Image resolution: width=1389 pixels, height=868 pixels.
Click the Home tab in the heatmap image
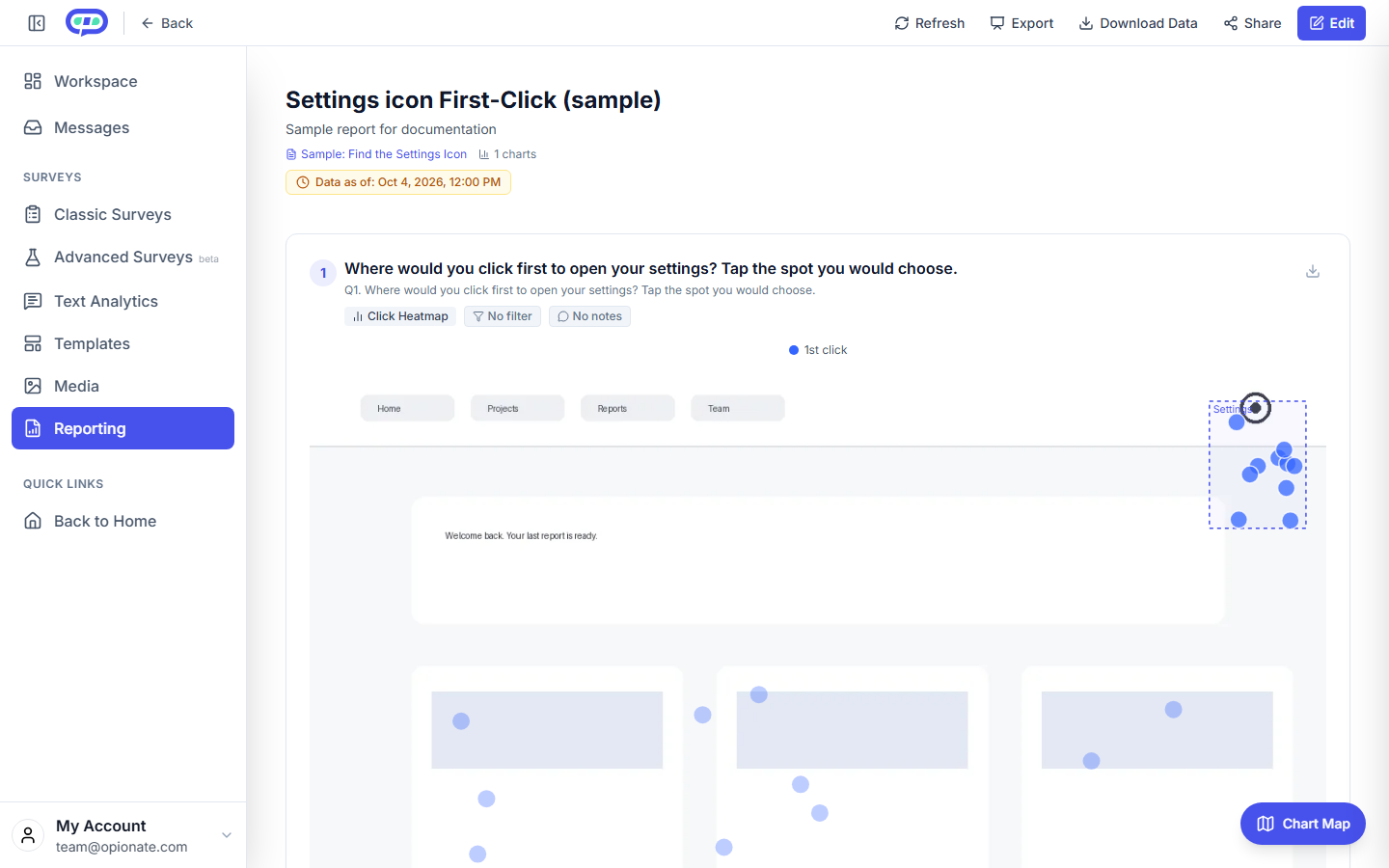[x=407, y=408]
